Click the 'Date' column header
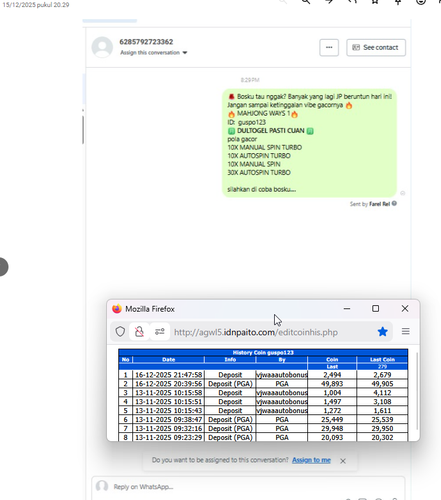This screenshot has height=500, width=441. [x=169, y=359]
